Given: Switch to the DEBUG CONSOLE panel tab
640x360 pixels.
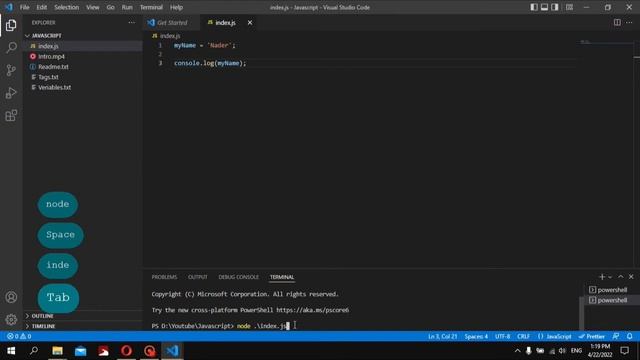Looking at the screenshot, I should [x=238, y=277].
